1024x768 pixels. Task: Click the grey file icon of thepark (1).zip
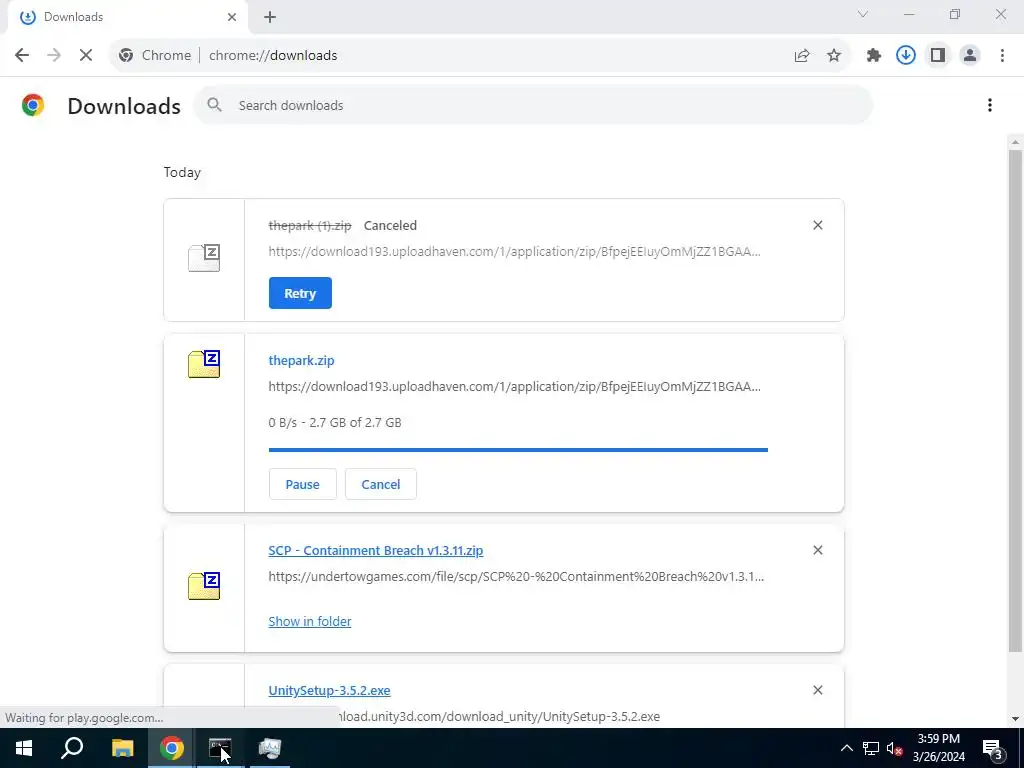[204, 258]
